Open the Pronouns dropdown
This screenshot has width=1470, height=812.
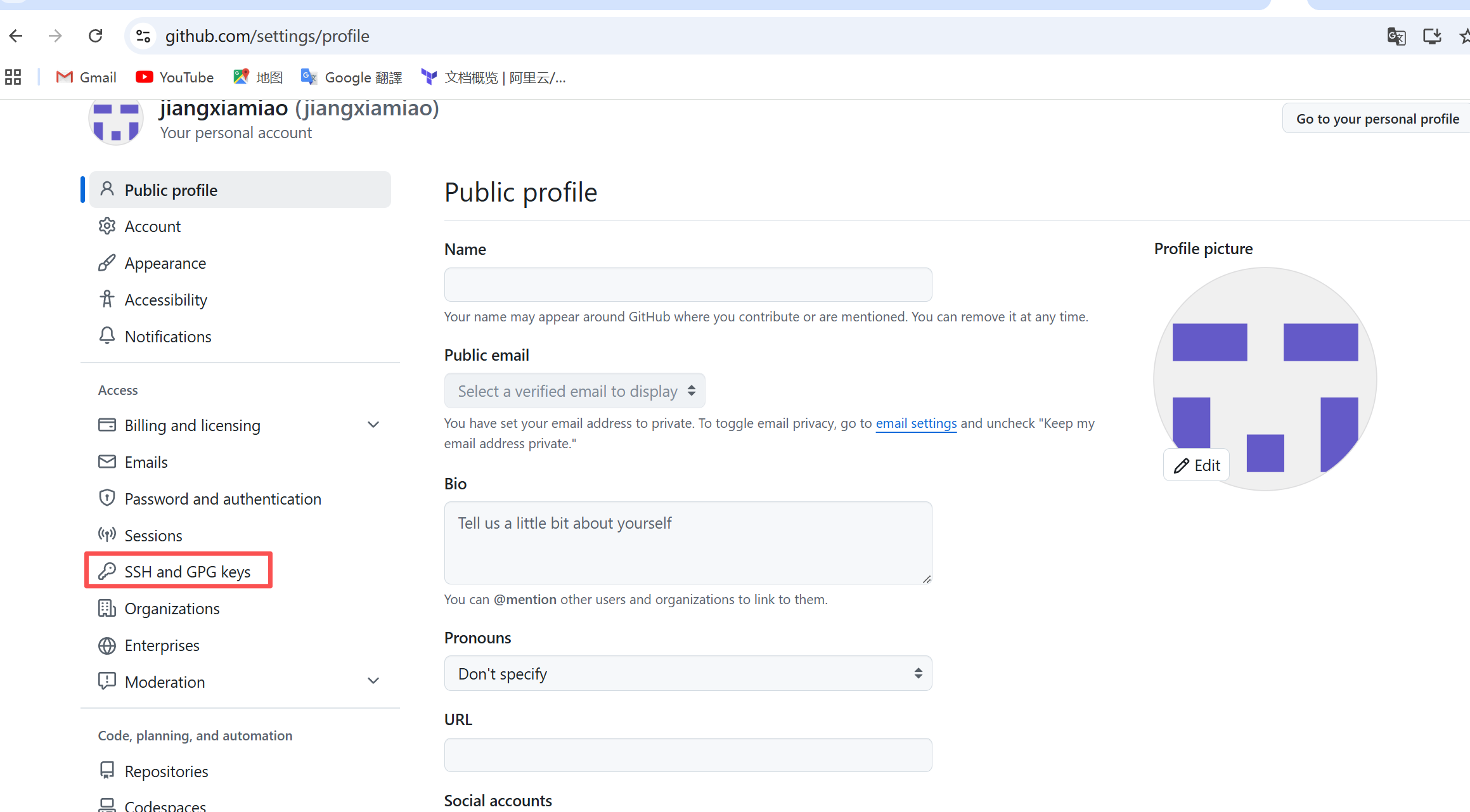coord(688,673)
